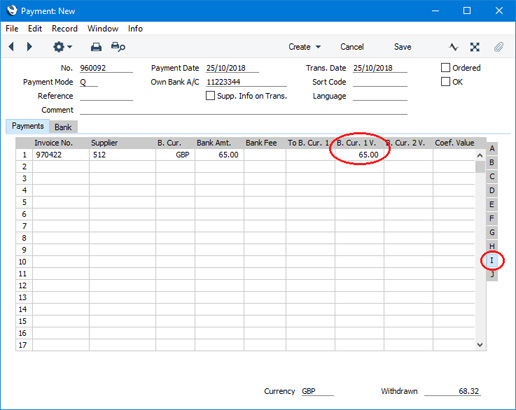Screen dimensions: 516x410
Task: Open print preview icon
Action: [118, 47]
